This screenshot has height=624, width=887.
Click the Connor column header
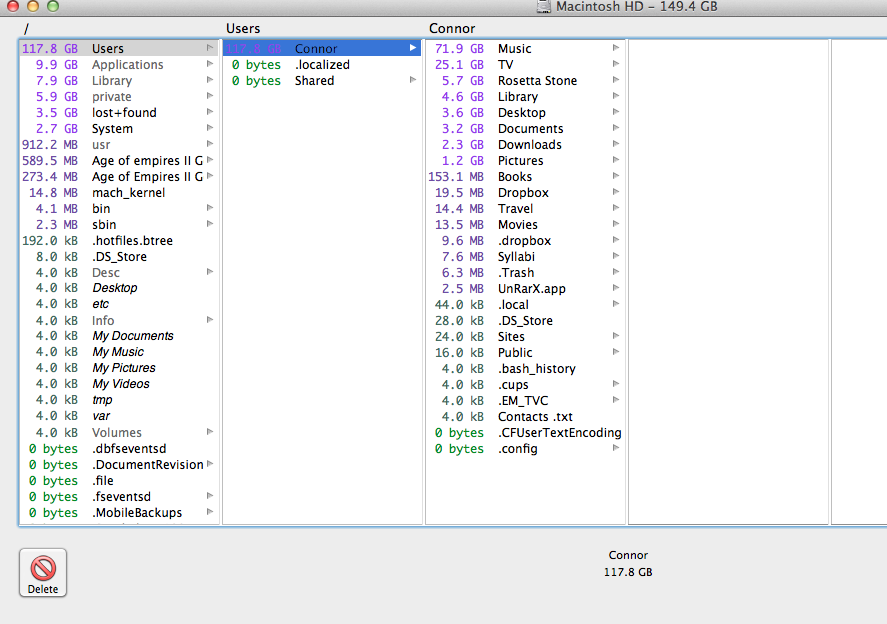(x=451, y=28)
